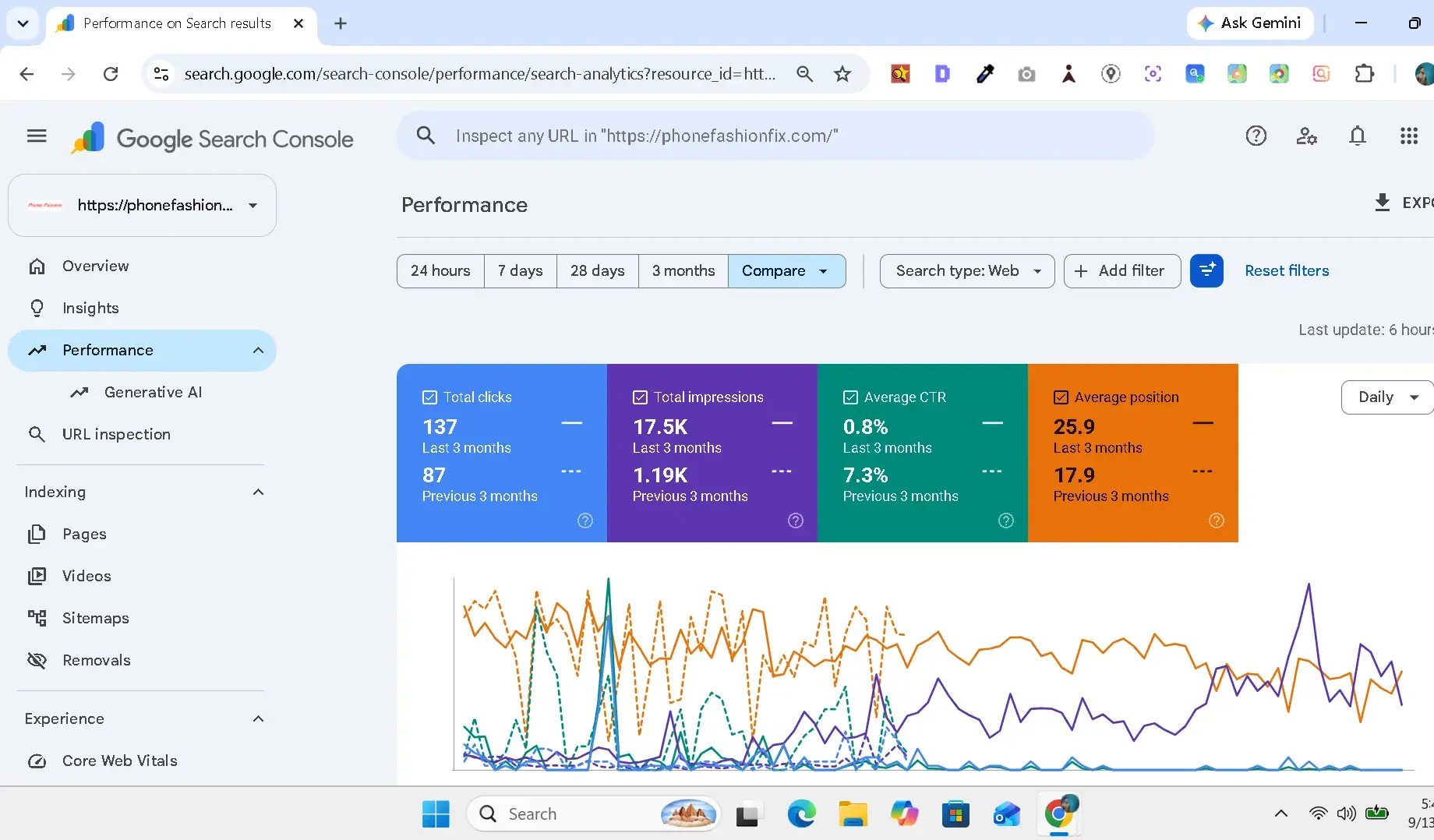Open File Explorer from the taskbar
This screenshot has width=1434, height=840.
pos(853,814)
